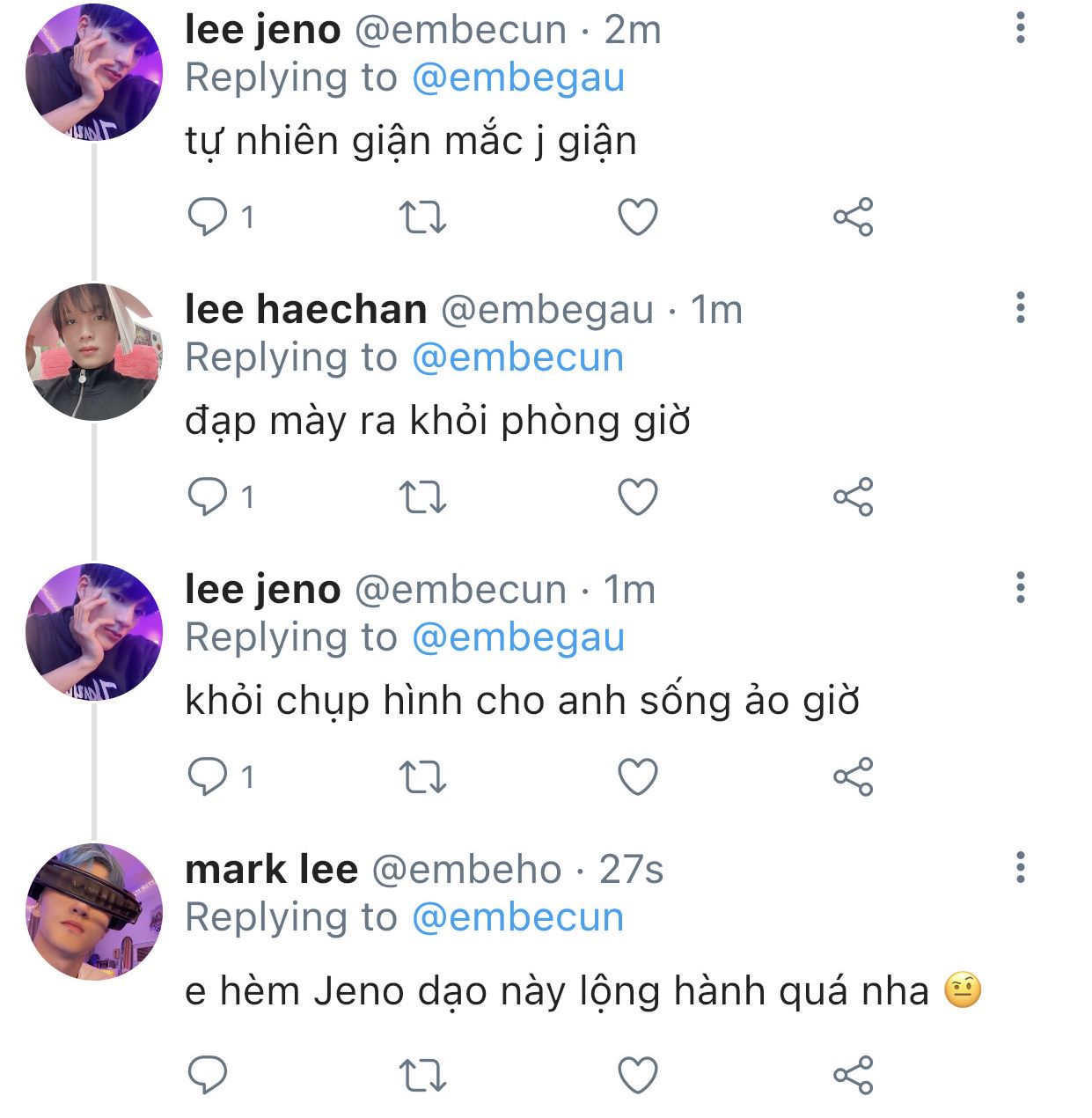Image resolution: width=1092 pixels, height=1118 pixels.
Task: Open more options on Jeno's first tweet
Action: pos(1021,28)
